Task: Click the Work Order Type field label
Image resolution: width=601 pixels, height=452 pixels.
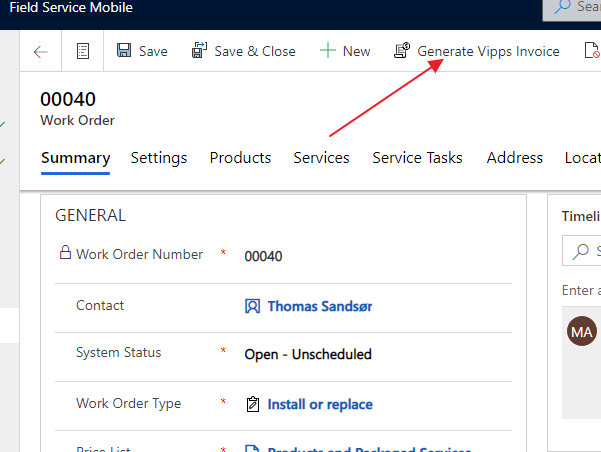Action: (128, 403)
